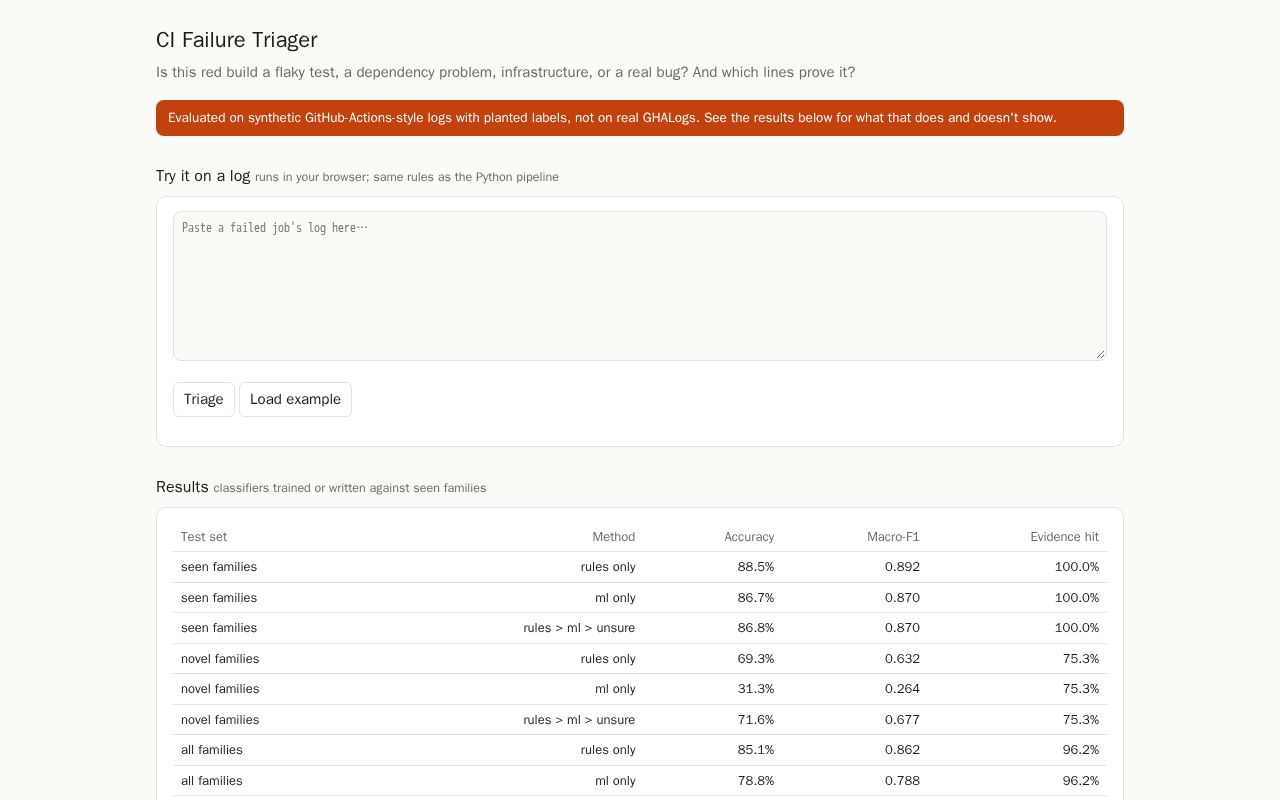Click the 'Accuracy' column header

[749, 537]
